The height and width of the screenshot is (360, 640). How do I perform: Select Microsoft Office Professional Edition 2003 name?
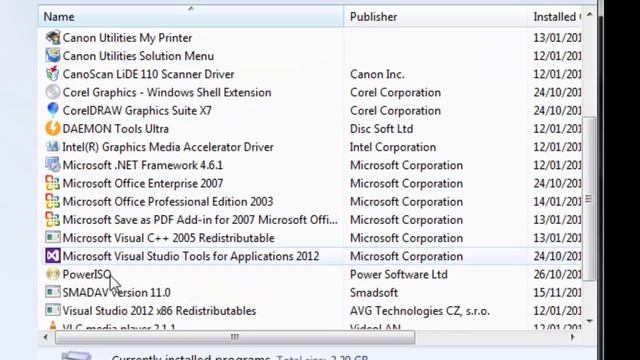168,202
